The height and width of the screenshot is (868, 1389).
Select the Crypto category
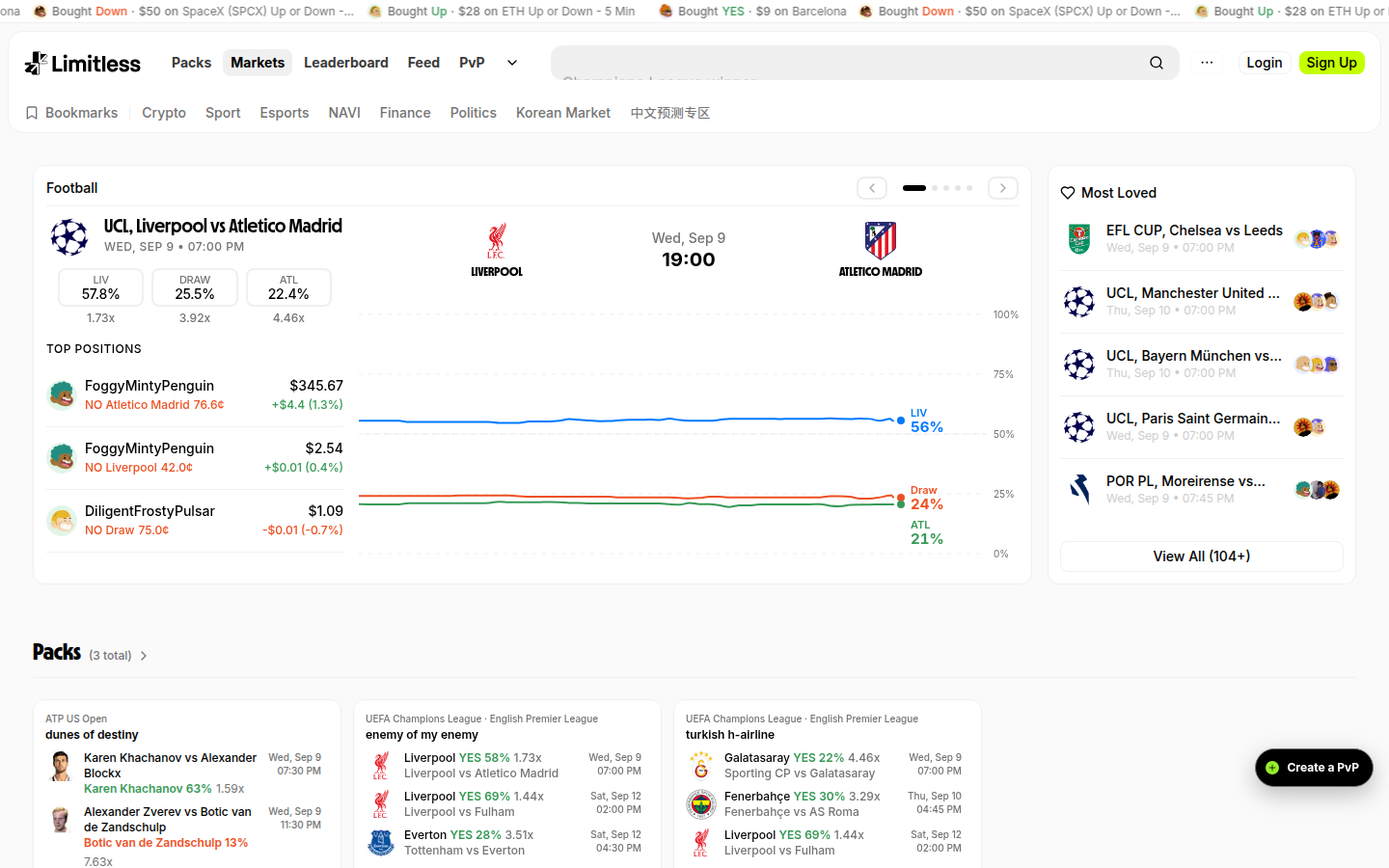(164, 113)
